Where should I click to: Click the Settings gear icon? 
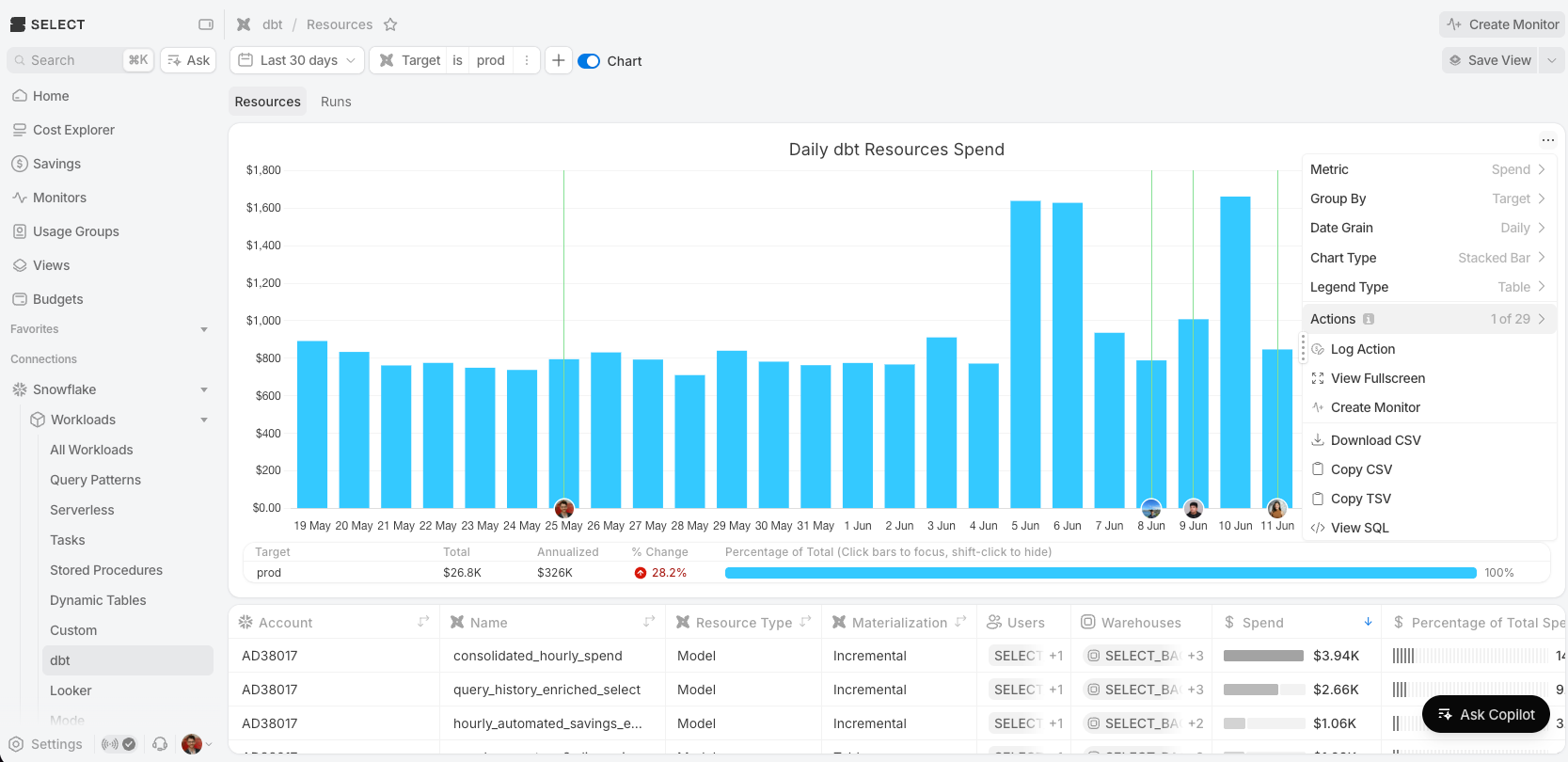click(x=16, y=744)
